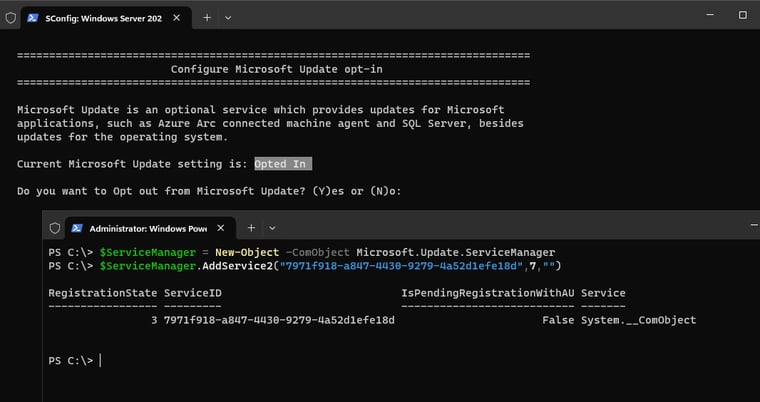Click the "Configure Microsoft Update opt-in" heading
Screen dimensions: 760x402
tap(276, 69)
